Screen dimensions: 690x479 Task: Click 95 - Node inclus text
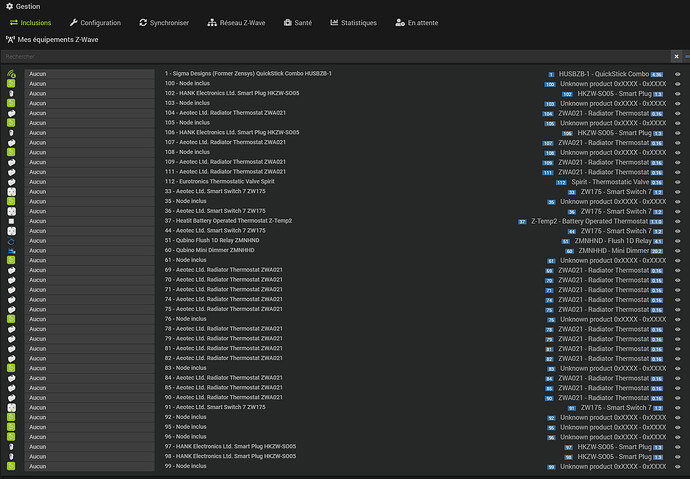(x=185, y=427)
